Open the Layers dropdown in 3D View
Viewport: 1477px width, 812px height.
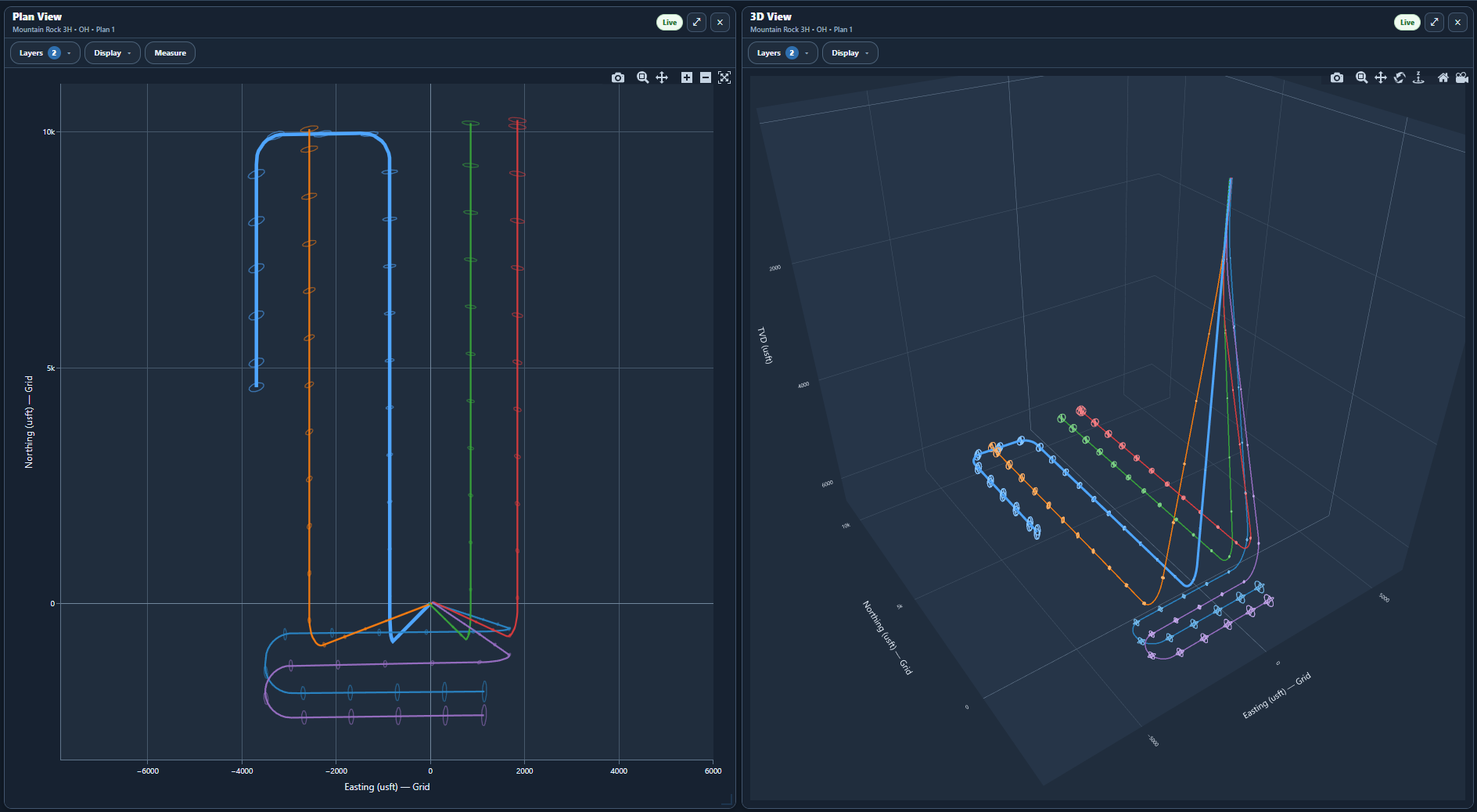pyautogui.click(x=782, y=53)
